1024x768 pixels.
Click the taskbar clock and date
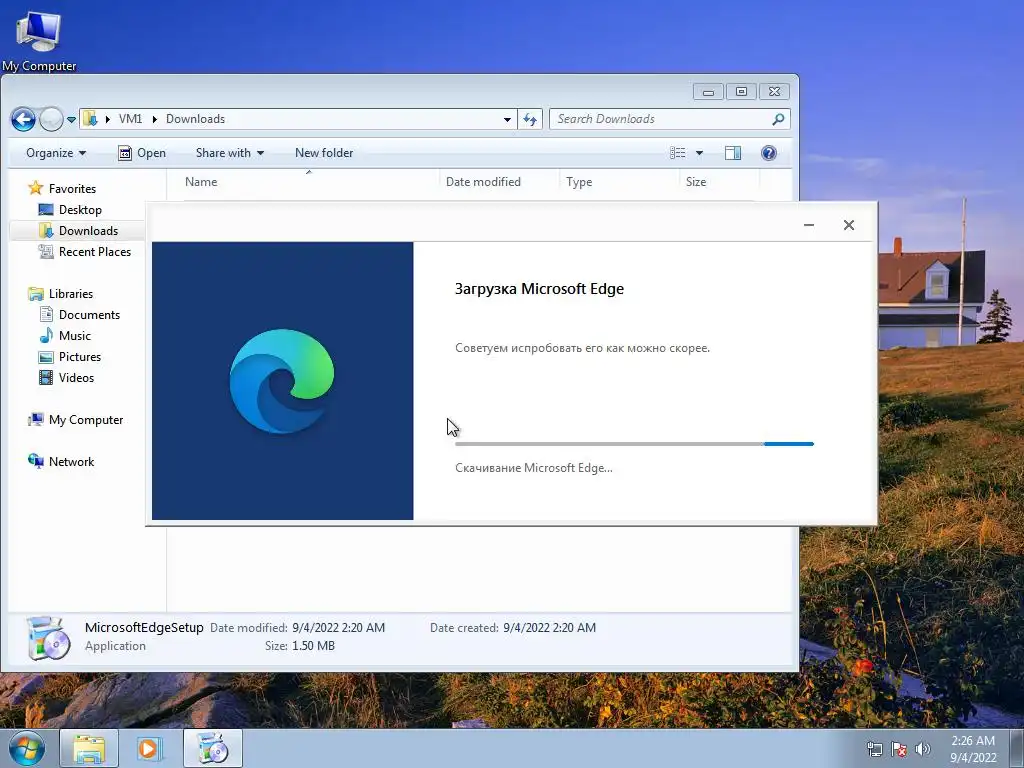[973, 749]
